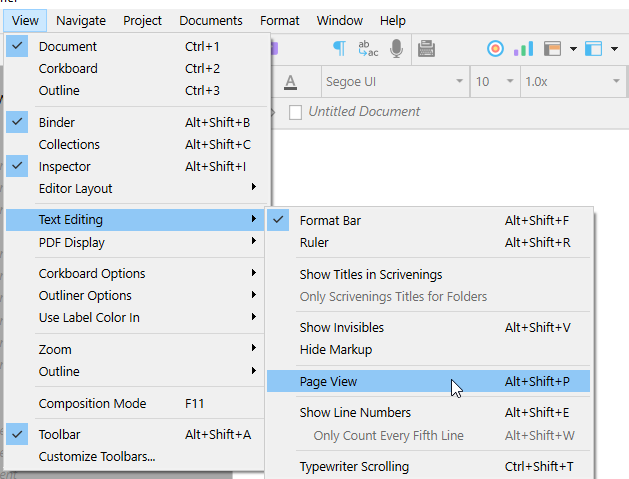Toggle the checked Inspector entry

coord(137,166)
